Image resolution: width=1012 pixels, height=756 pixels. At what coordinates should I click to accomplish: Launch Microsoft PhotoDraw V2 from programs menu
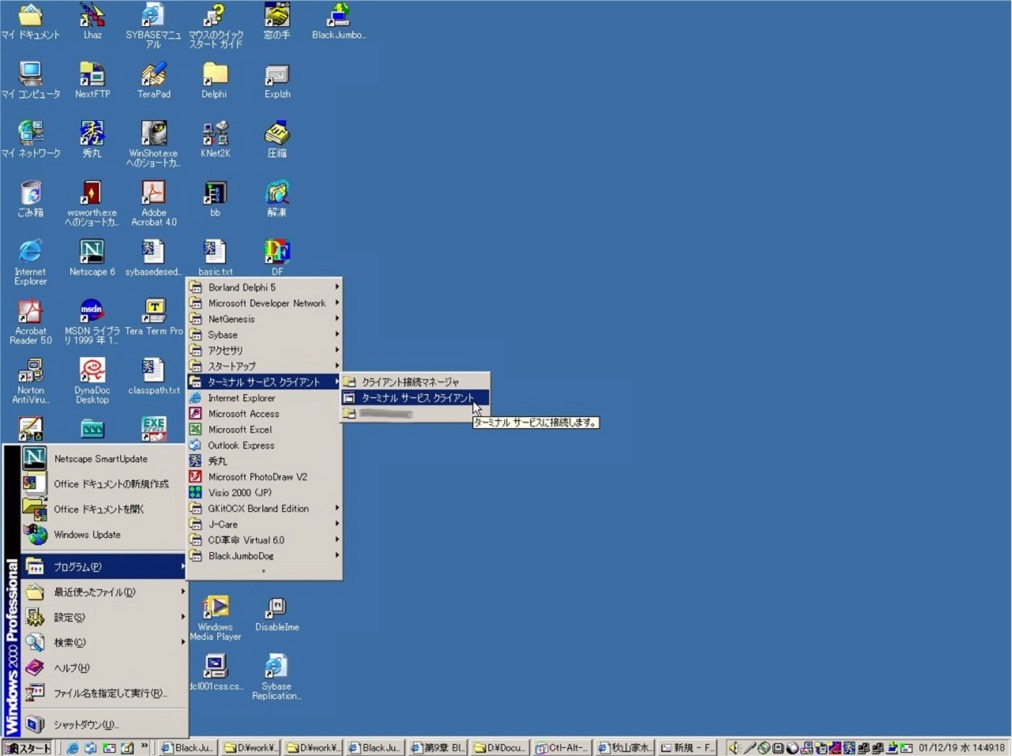click(x=264, y=476)
